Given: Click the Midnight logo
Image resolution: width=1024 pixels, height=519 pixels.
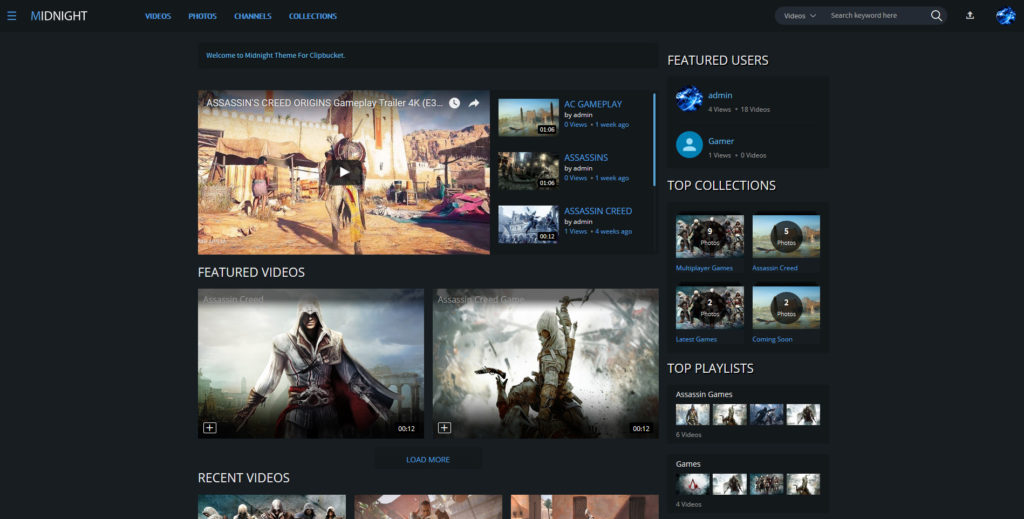Looking at the screenshot, I should pos(59,16).
